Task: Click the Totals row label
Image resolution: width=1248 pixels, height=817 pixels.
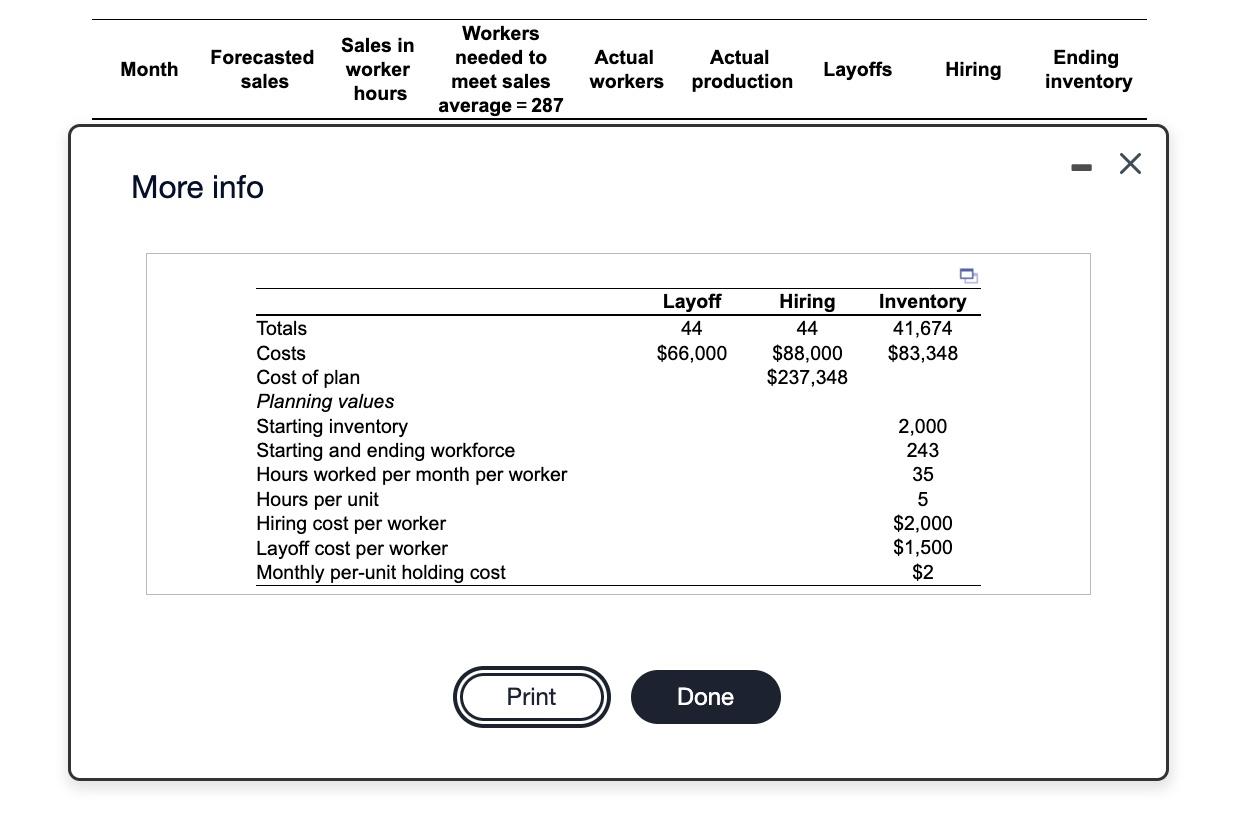Action: [282, 328]
